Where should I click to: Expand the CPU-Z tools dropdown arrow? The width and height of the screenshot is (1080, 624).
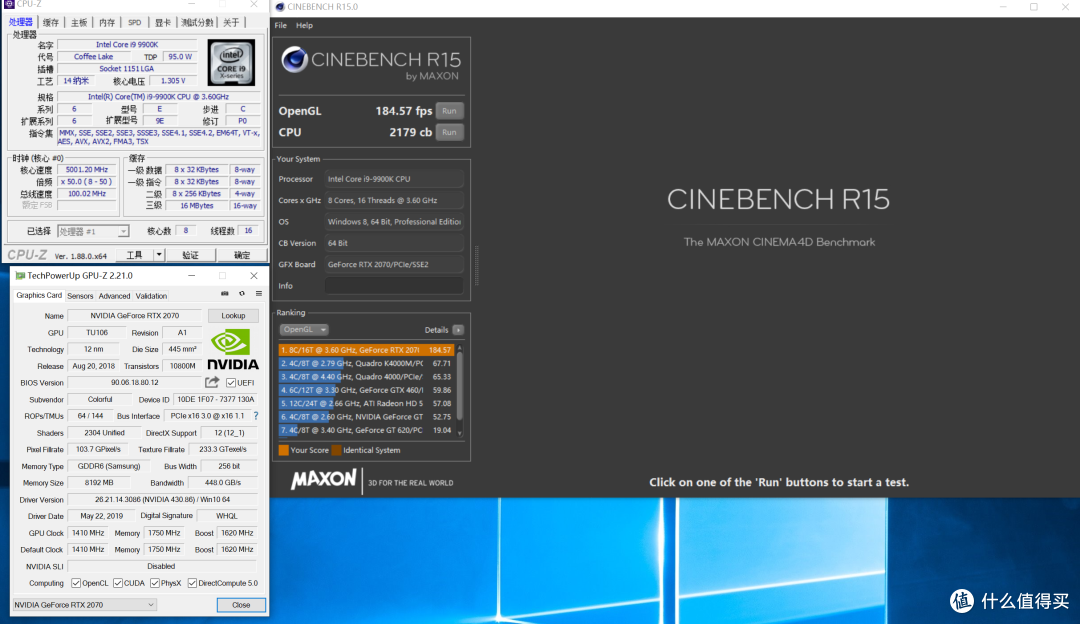[158, 255]
